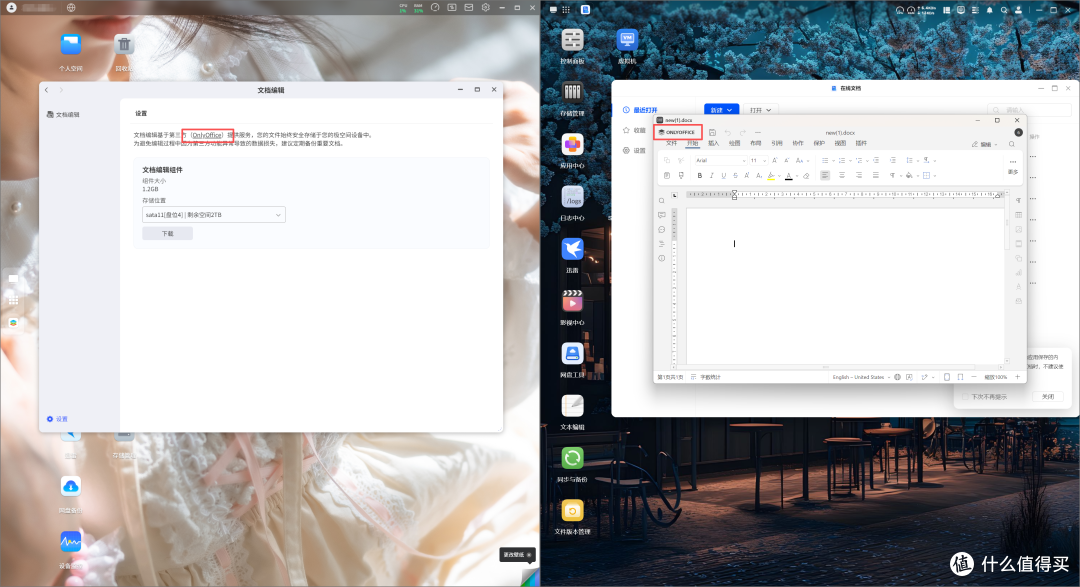The image size is (1080, 587).
Task: Switch to the 引用 tab
Action: (777, 143)
